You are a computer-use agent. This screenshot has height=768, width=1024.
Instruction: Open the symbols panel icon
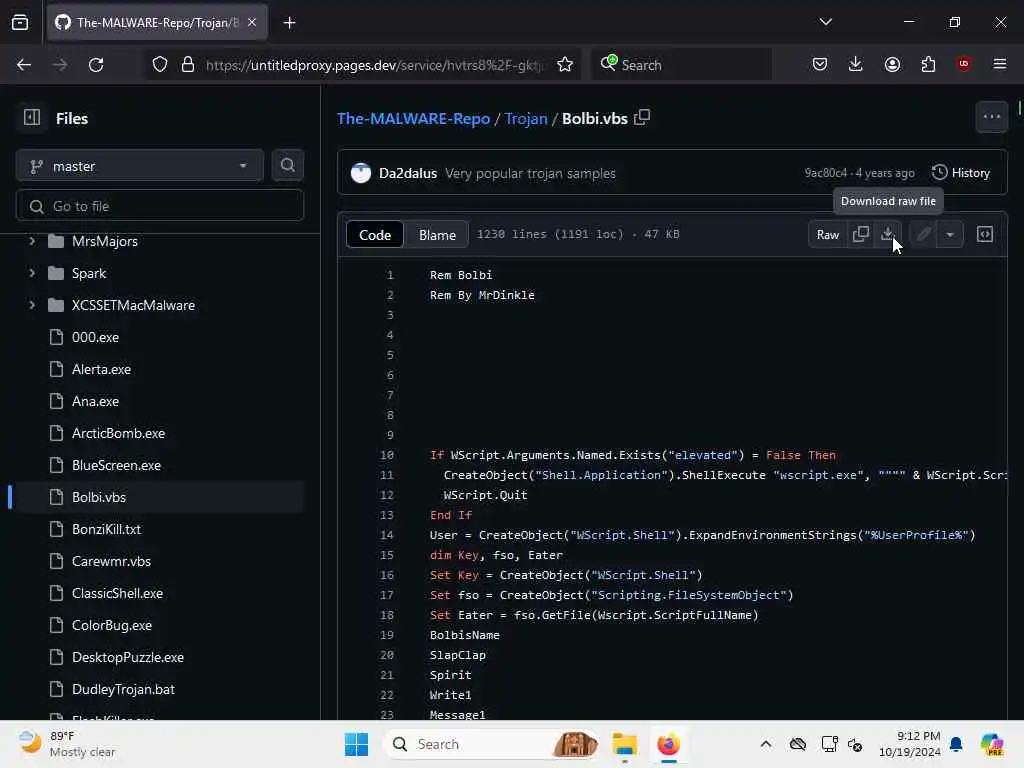pyautogui.click(x=985, y=234)
